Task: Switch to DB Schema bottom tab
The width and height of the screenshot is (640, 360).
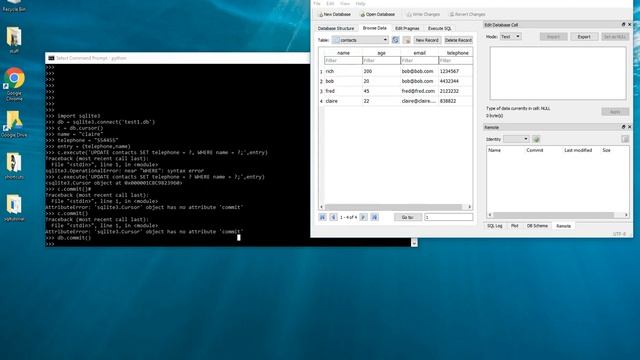Action: click(537, 226)
